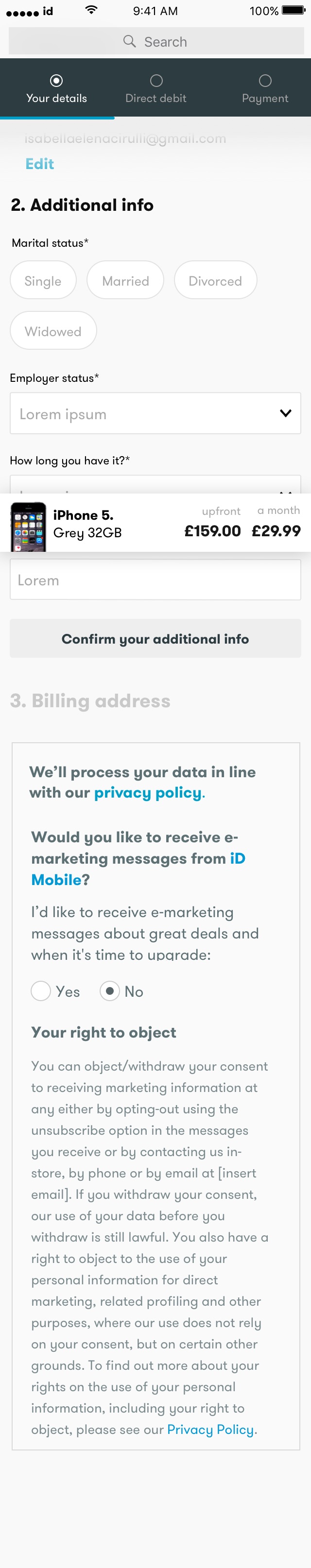Open the privacy policy heading link
The width and height of the screenshot is (311, 1568).
pyautogui.click(x=148, y=793)
